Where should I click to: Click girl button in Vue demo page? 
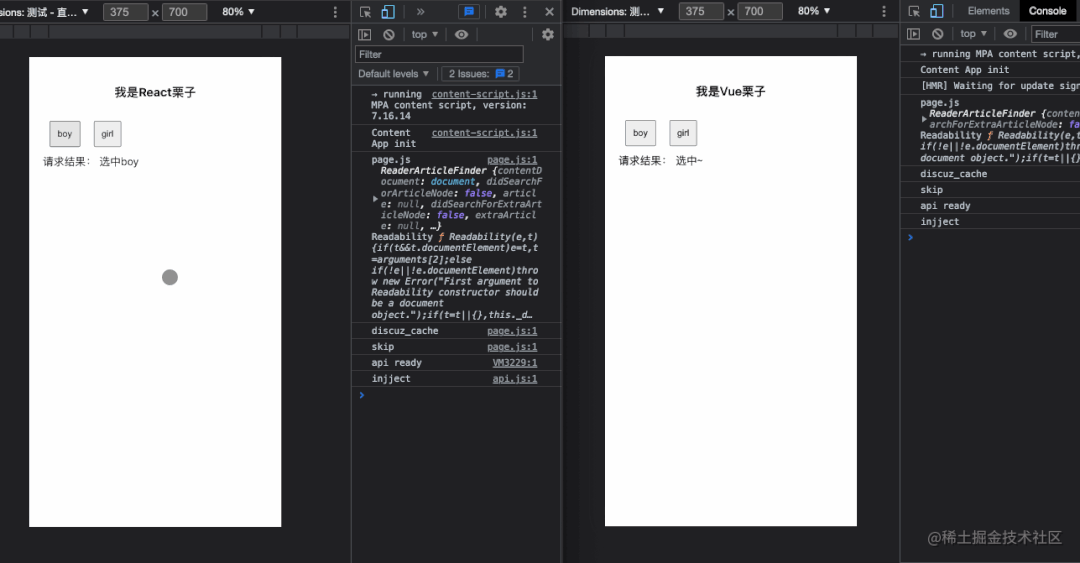tap(683, 133)
